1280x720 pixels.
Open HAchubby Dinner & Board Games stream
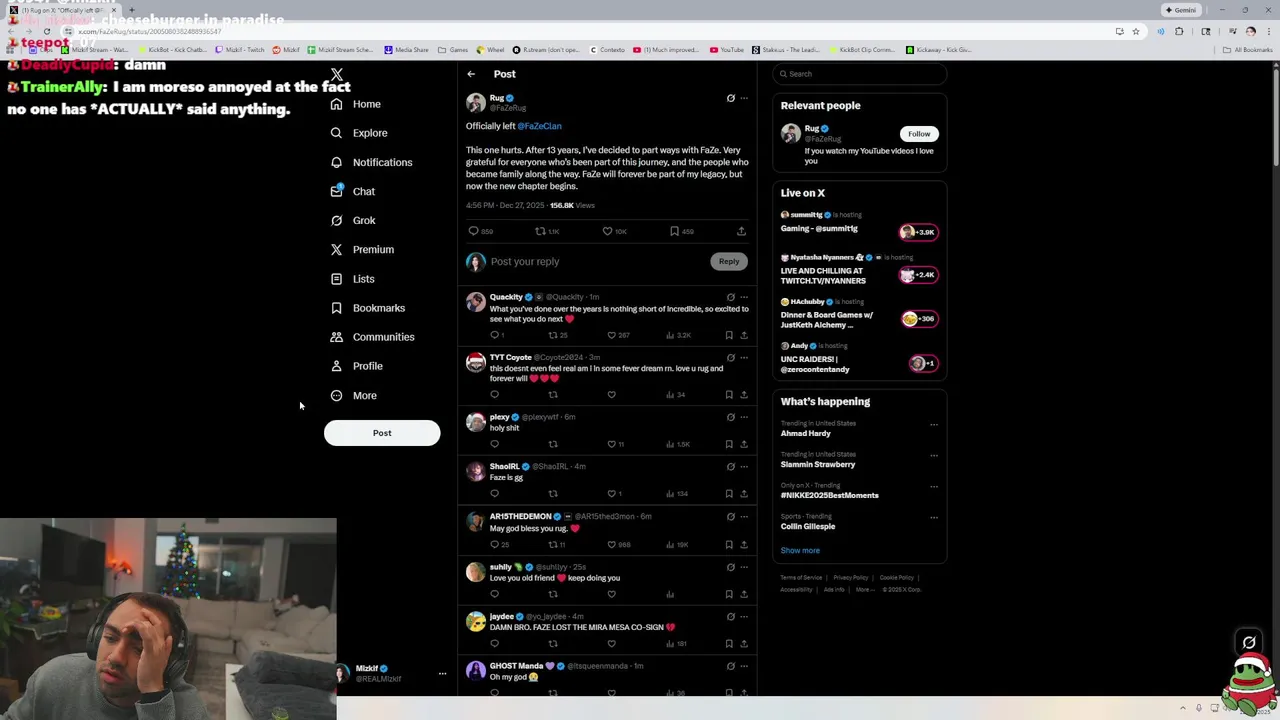pyautogui.click(x=859, y=315)
